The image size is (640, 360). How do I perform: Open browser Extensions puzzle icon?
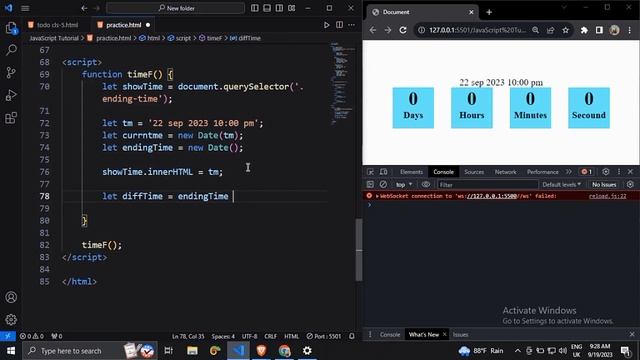tap(584, 30)
